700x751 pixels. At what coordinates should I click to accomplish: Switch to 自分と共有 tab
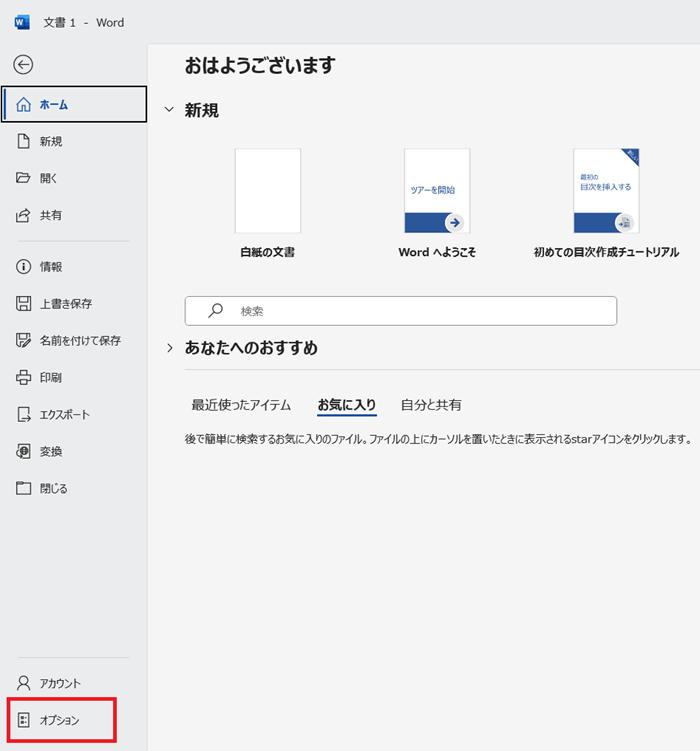(x=431, y=405)
